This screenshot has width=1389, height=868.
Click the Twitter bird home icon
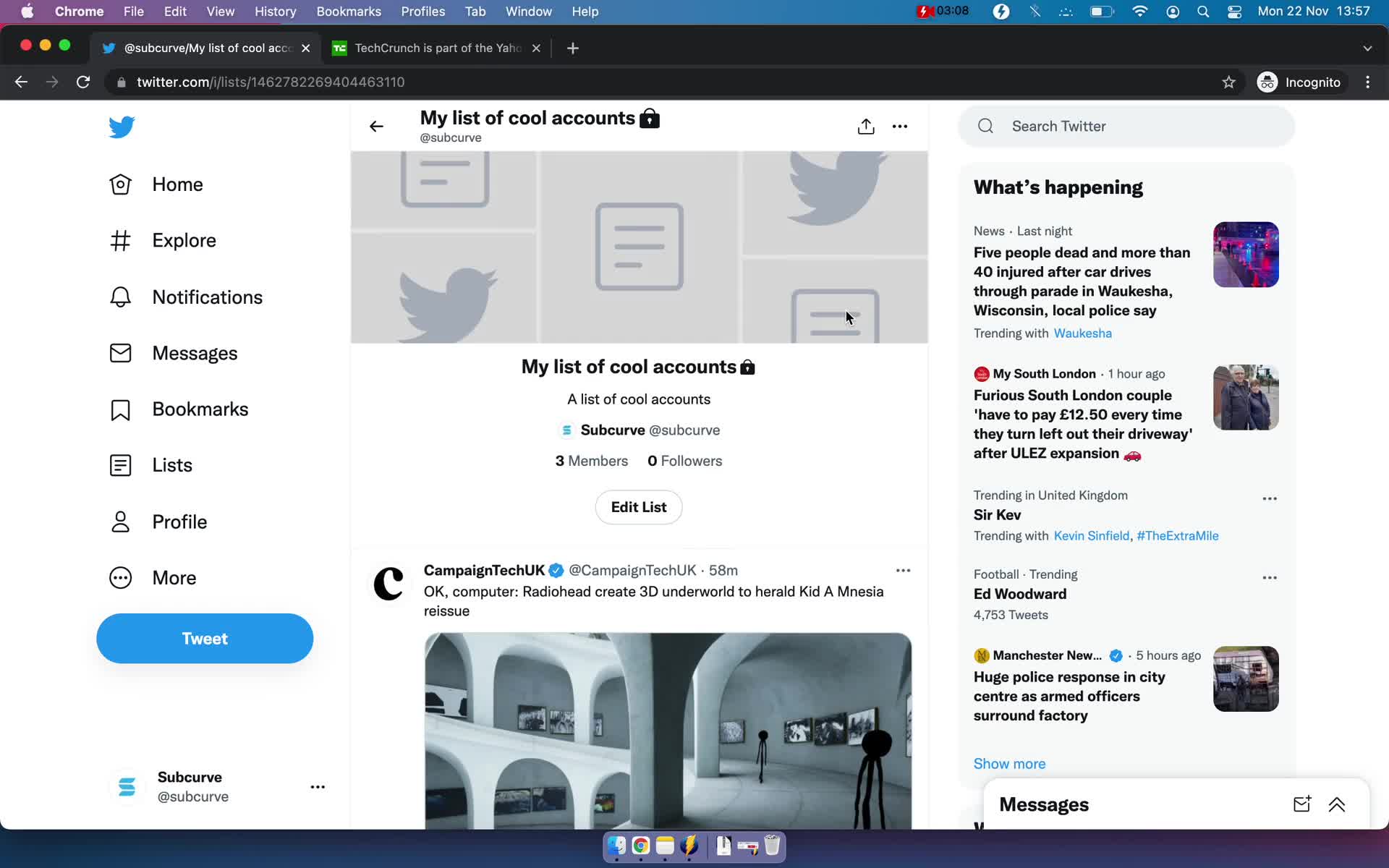point(121,126)
